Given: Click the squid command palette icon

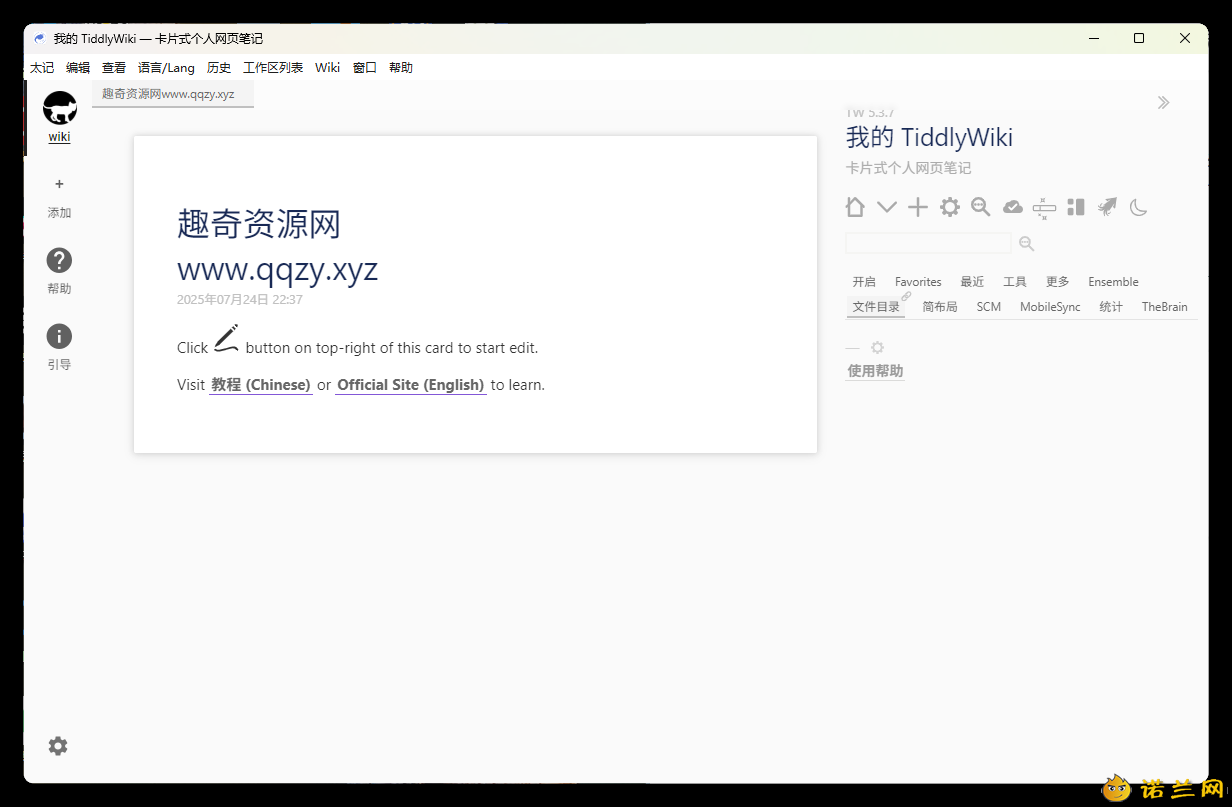Looking at the screenshot, I should (x=1107, y=207).
